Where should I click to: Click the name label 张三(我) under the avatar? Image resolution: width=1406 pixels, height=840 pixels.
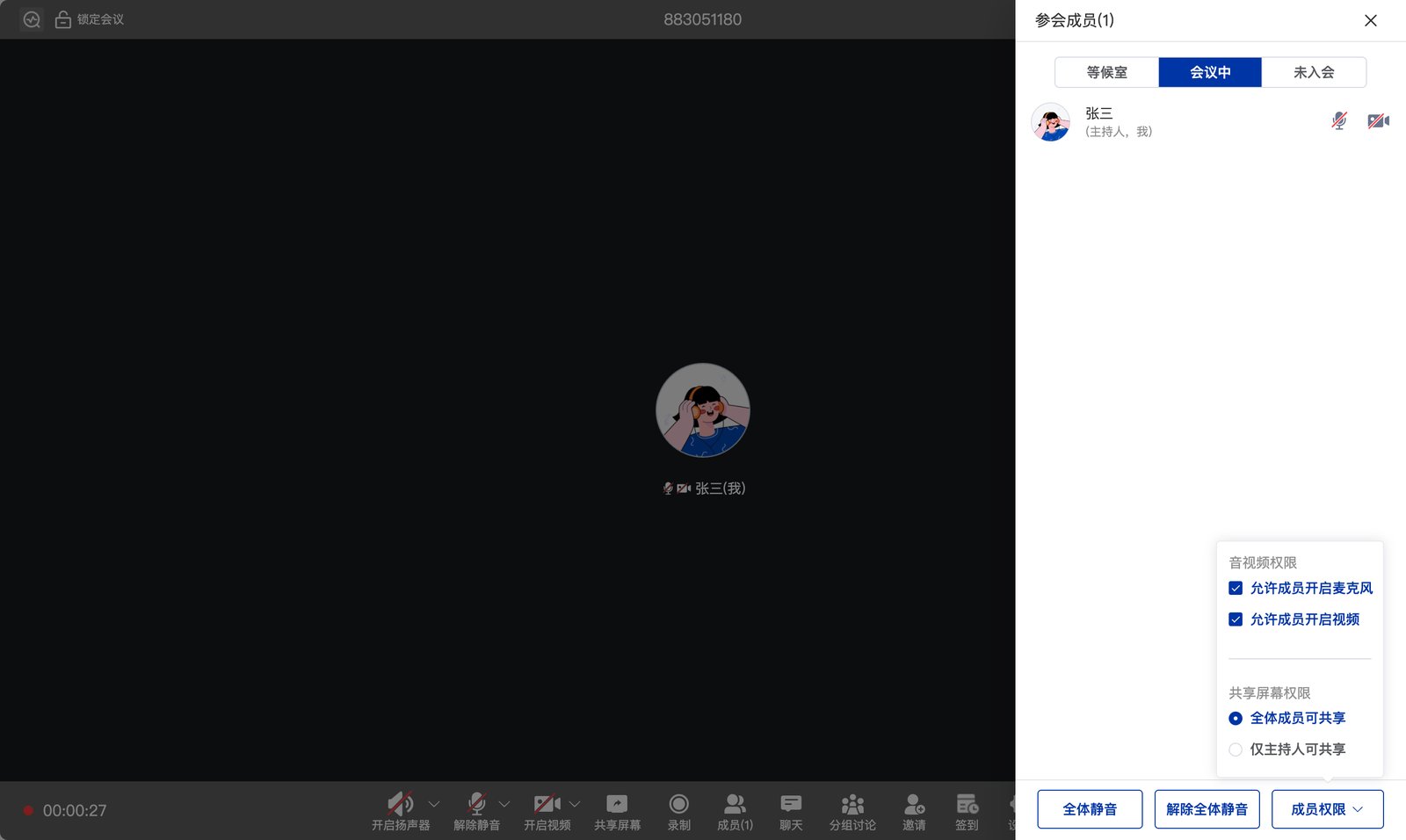[720, 488]
